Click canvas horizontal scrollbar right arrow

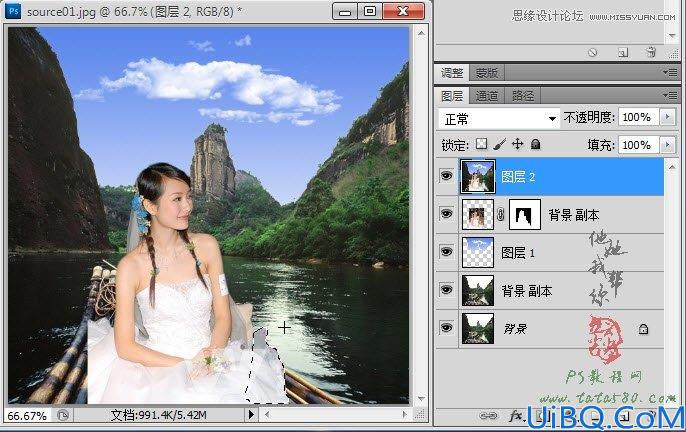click(405, 414)
